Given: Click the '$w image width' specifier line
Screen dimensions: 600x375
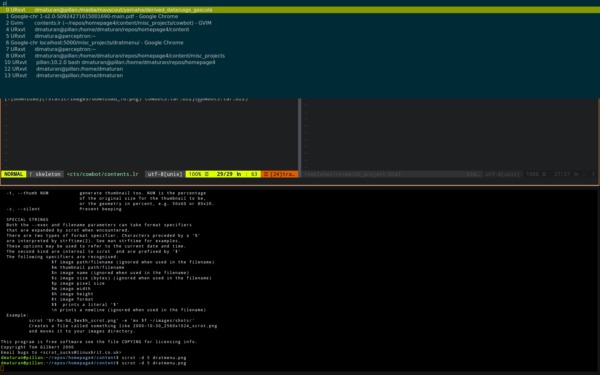Looking at the screenshot, I should click(x=71, y=289).
